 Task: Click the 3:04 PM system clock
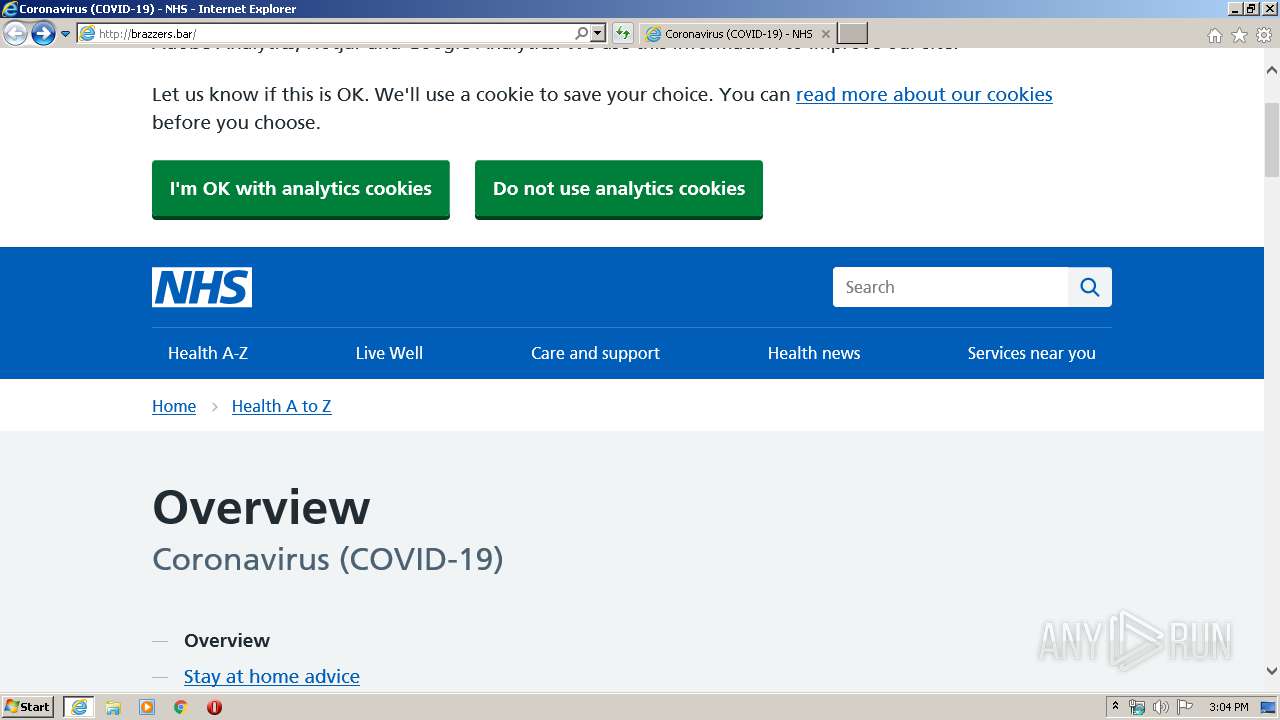(x=1229, y=707)
